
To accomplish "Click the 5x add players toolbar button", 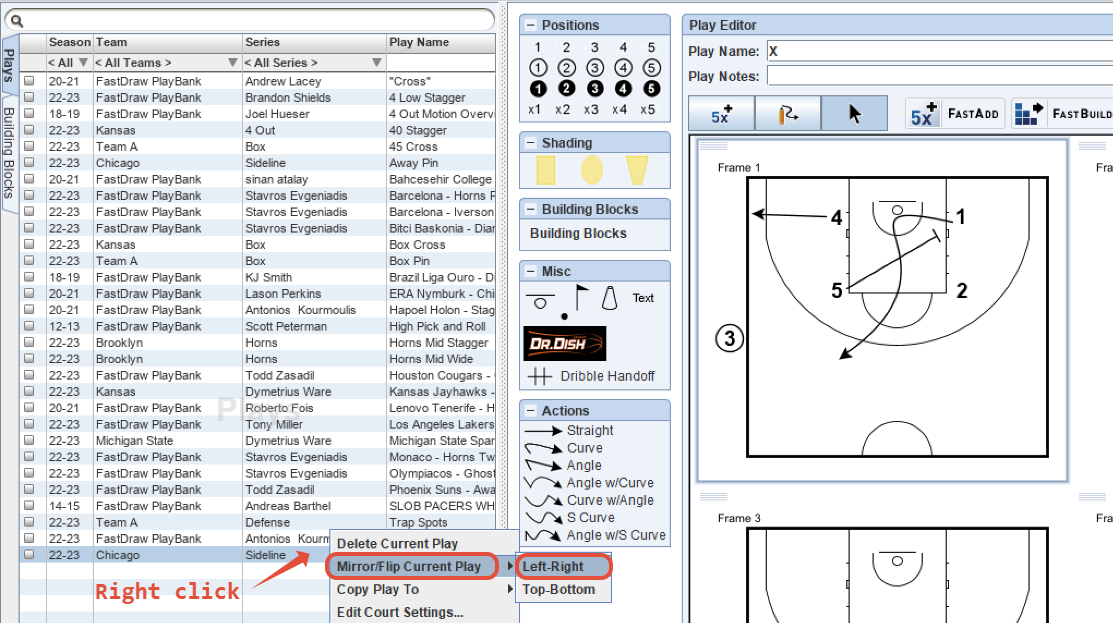I will point(721,114).
